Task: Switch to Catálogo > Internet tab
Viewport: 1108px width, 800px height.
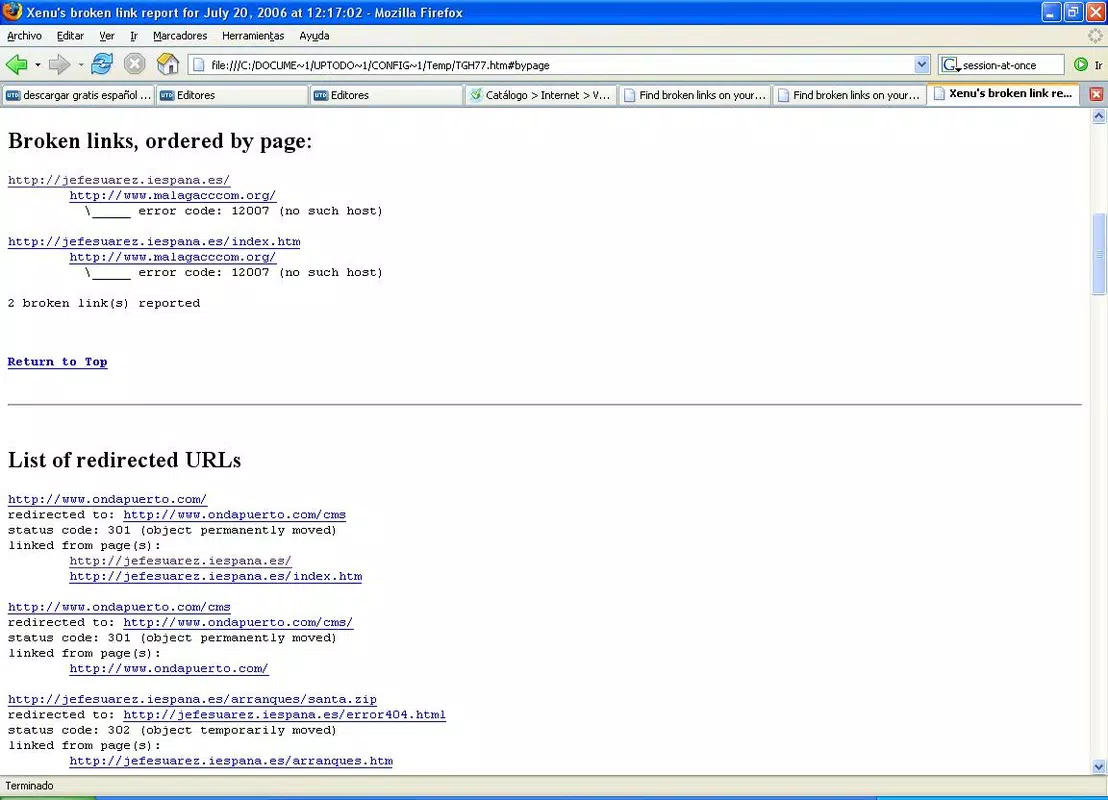Action: tap(540, 95)
